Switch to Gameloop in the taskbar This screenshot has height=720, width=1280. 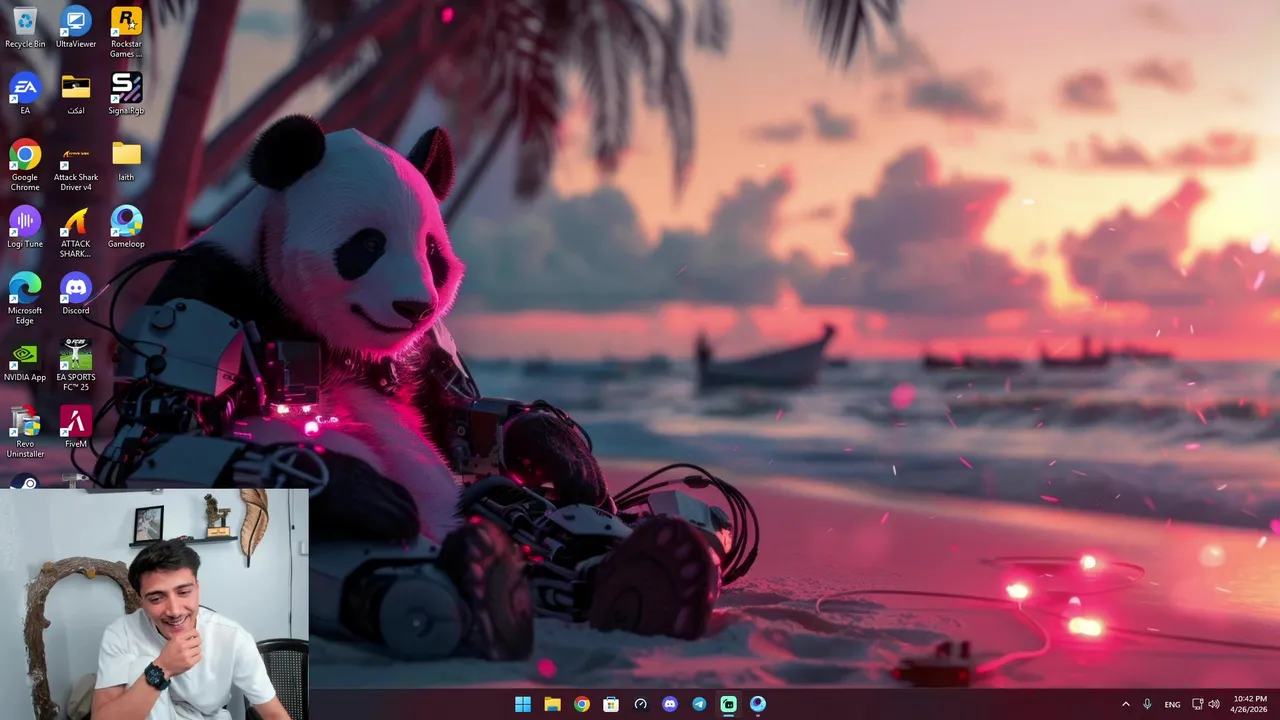click(758, 704)
